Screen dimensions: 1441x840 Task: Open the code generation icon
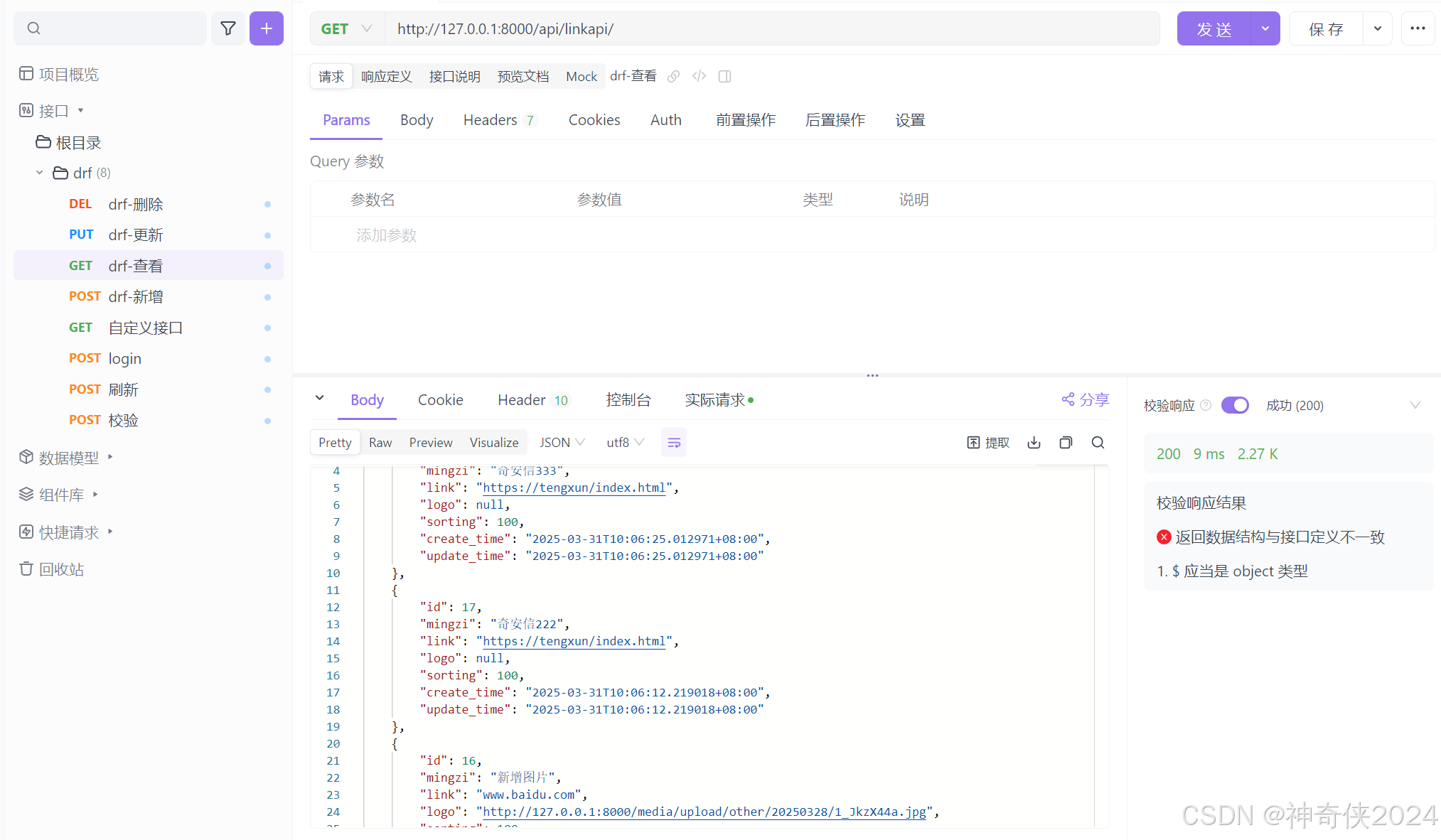click(700, 76)
